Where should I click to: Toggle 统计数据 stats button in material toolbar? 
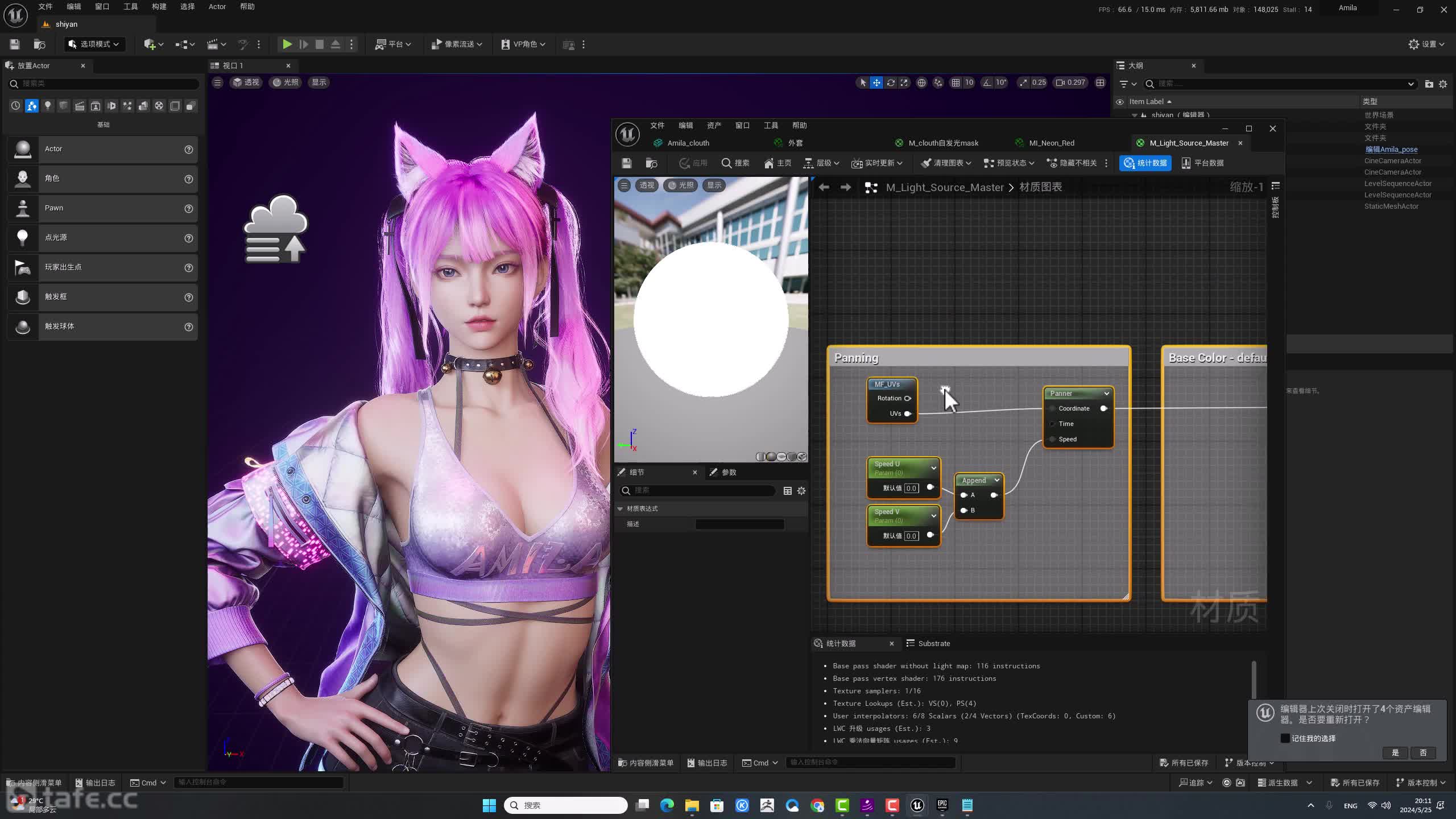pyautogui.click(x=1145, y=163)
